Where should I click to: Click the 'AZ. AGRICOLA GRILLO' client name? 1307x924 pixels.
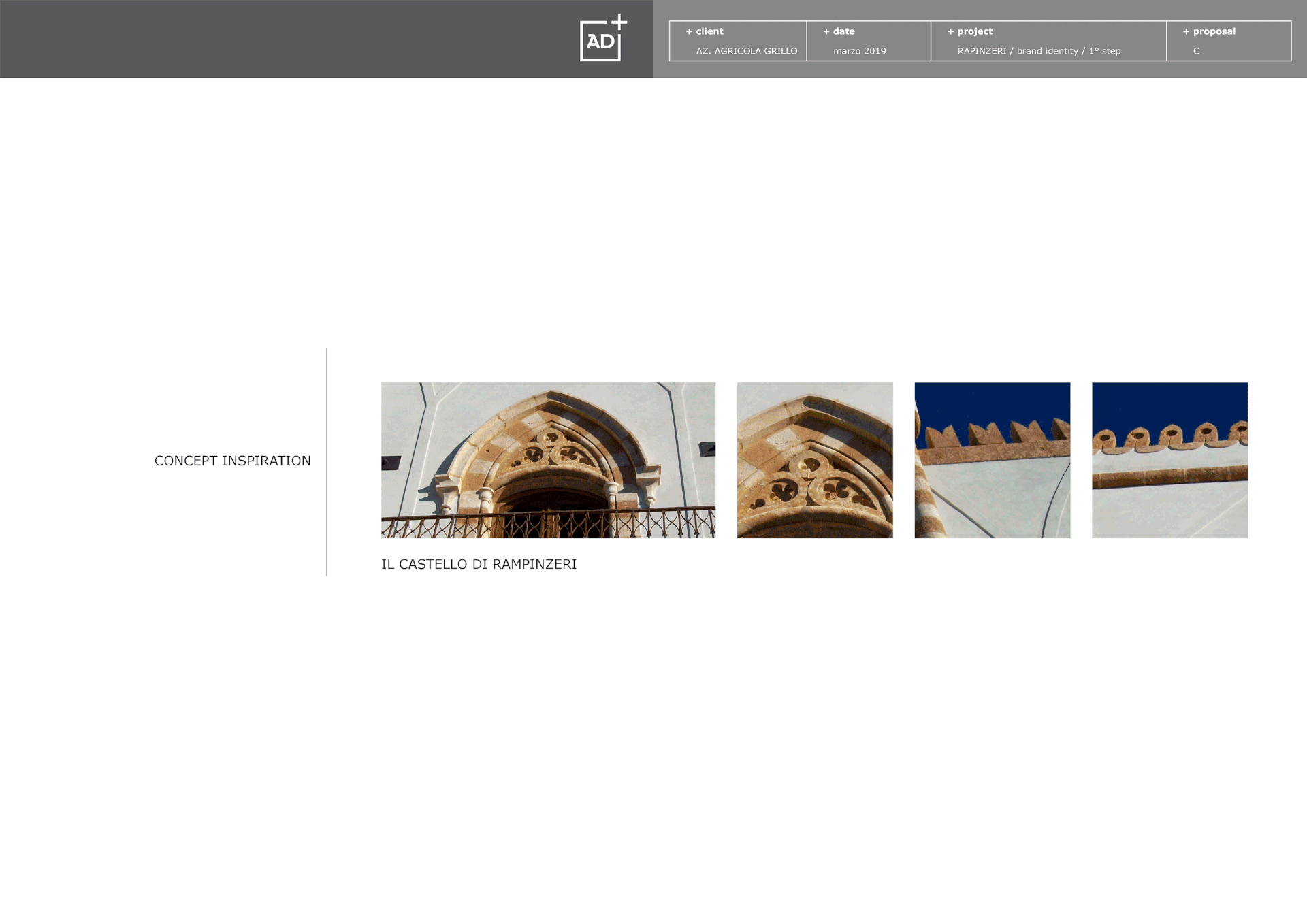pyautogui.click(x=747, y=51)
